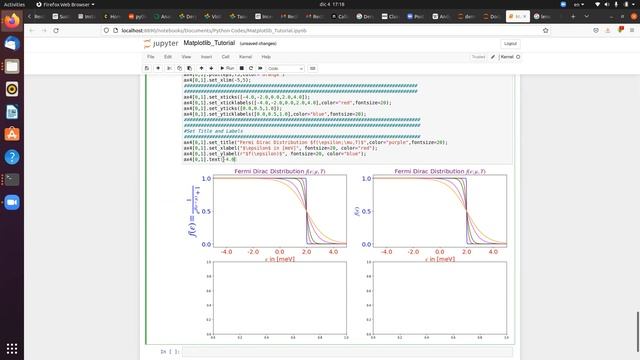This screenshot has width=640, height=360.
Task: Paste cells below with the paste icon
Action: tap(189, 68)
